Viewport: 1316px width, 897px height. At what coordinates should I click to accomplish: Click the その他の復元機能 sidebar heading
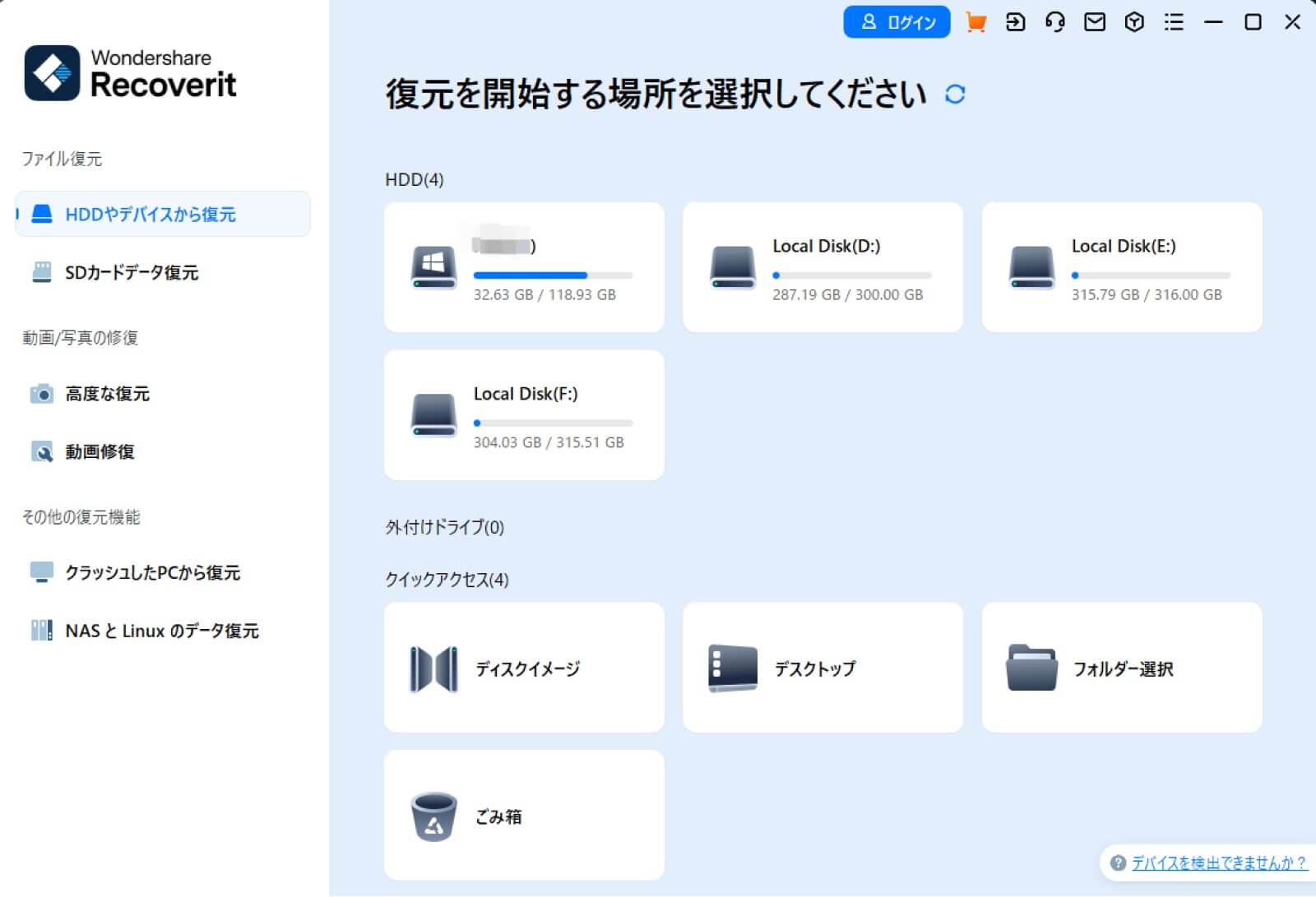81,517
